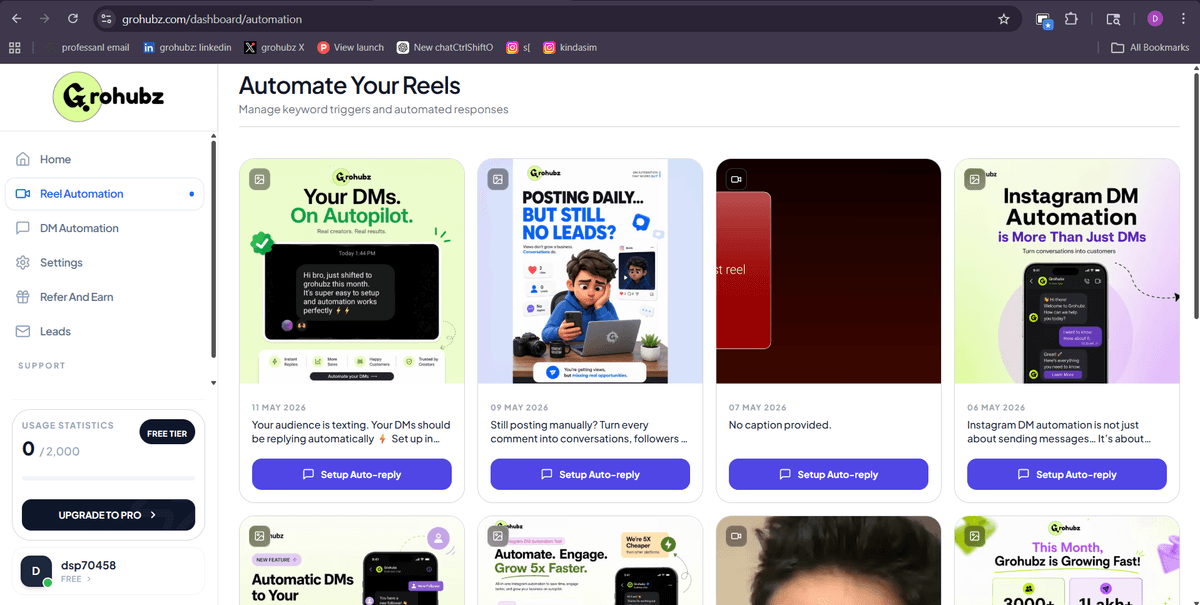
Task: Click the Leads envelope icon
Action: [x=23, y=331]
